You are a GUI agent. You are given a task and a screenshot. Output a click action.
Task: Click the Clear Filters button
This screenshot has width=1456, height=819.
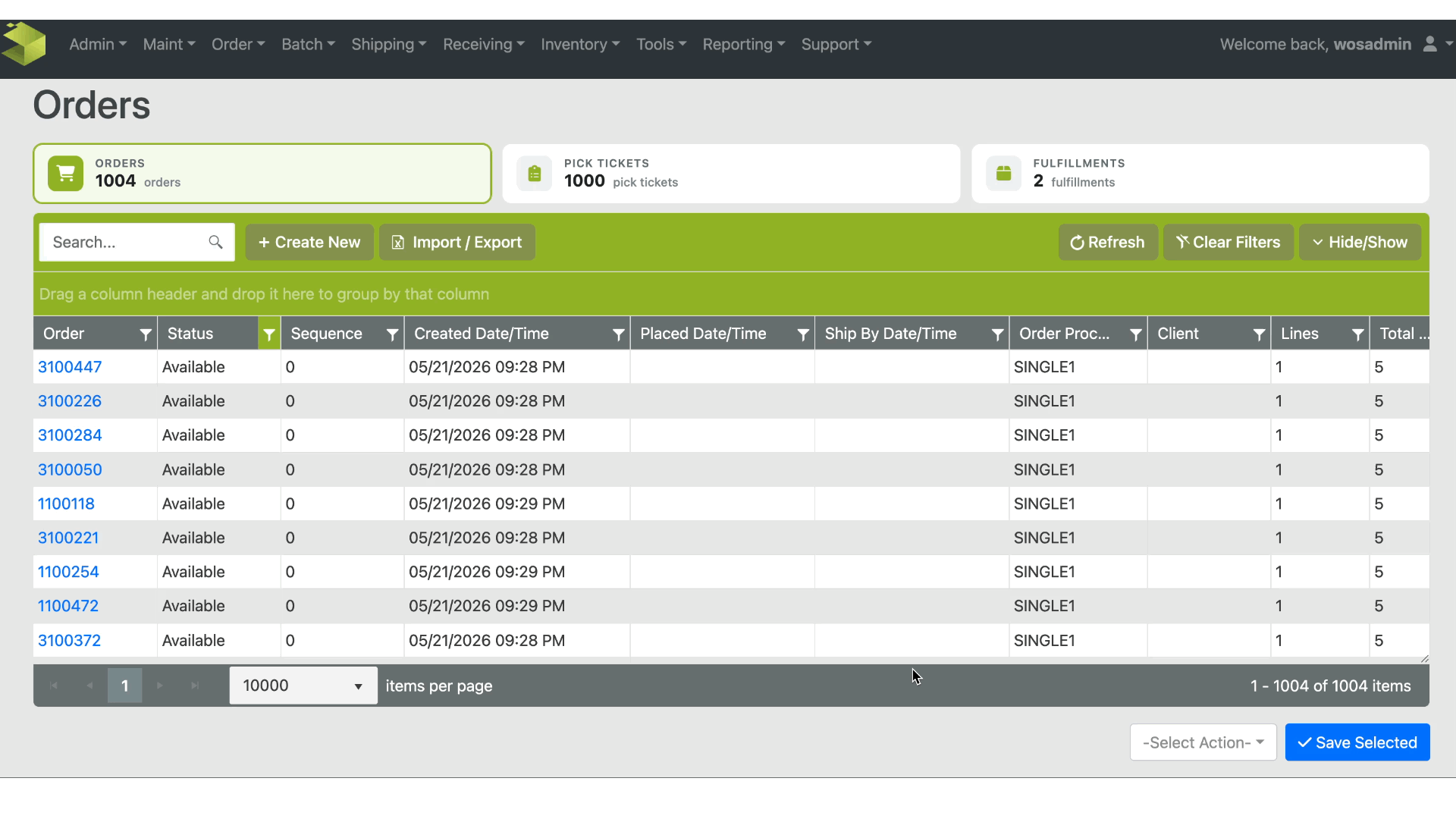click(x=1228, y=242)
